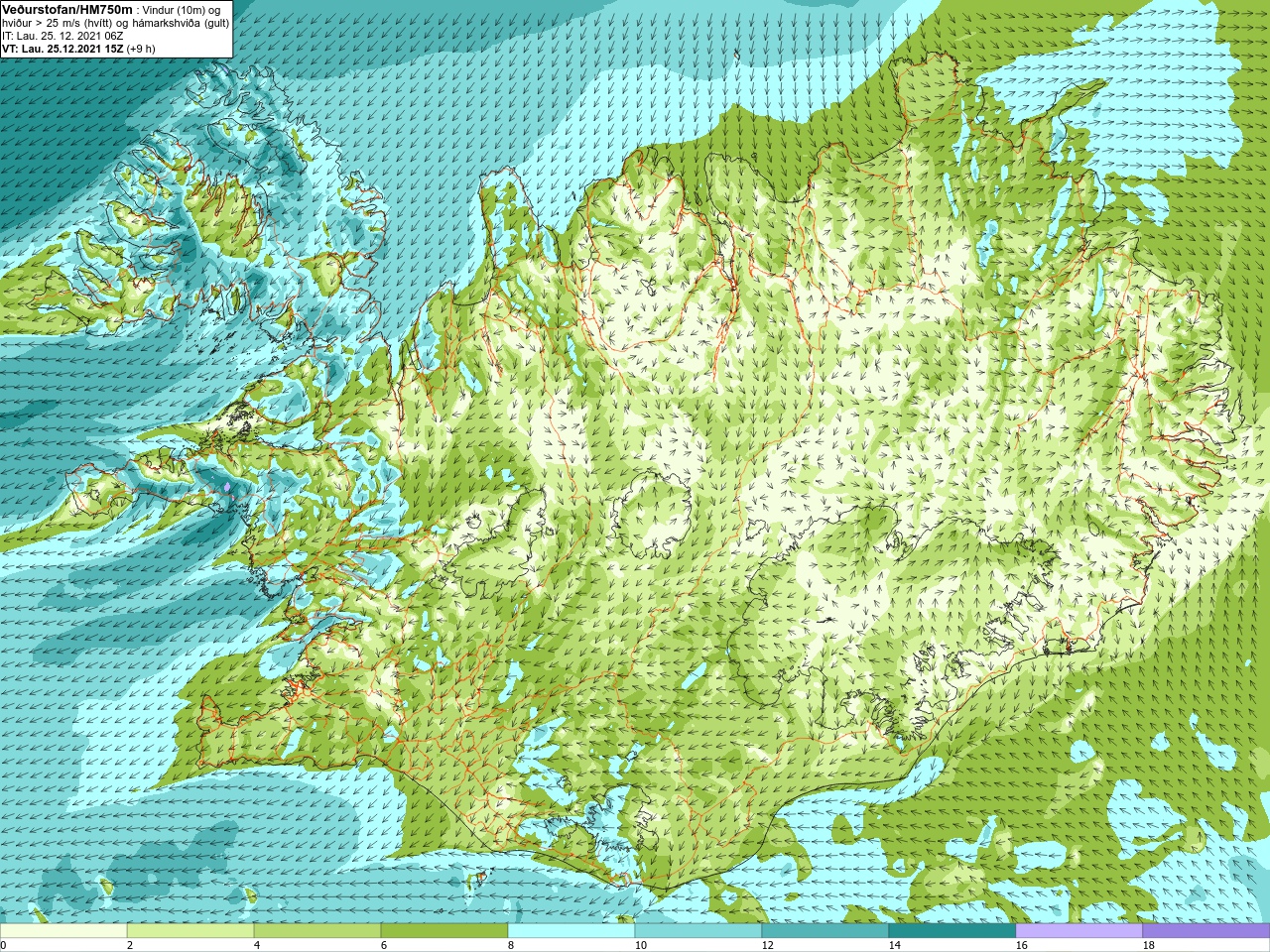Click the pale cream 0–2 m/s legend swatch

click(x=63, y=931)
